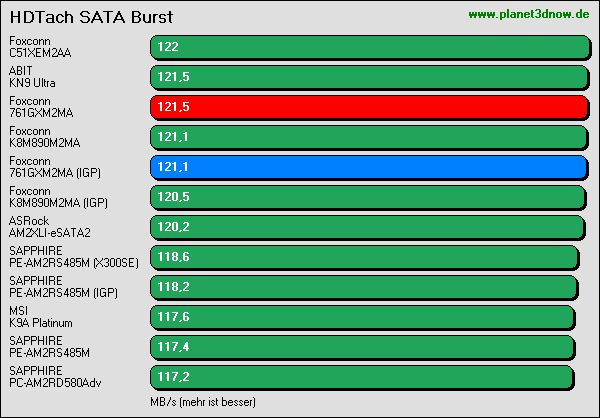Click the Foxconn K8M890M2MA green bar value 121,1
600x418 pixels.
173,137
